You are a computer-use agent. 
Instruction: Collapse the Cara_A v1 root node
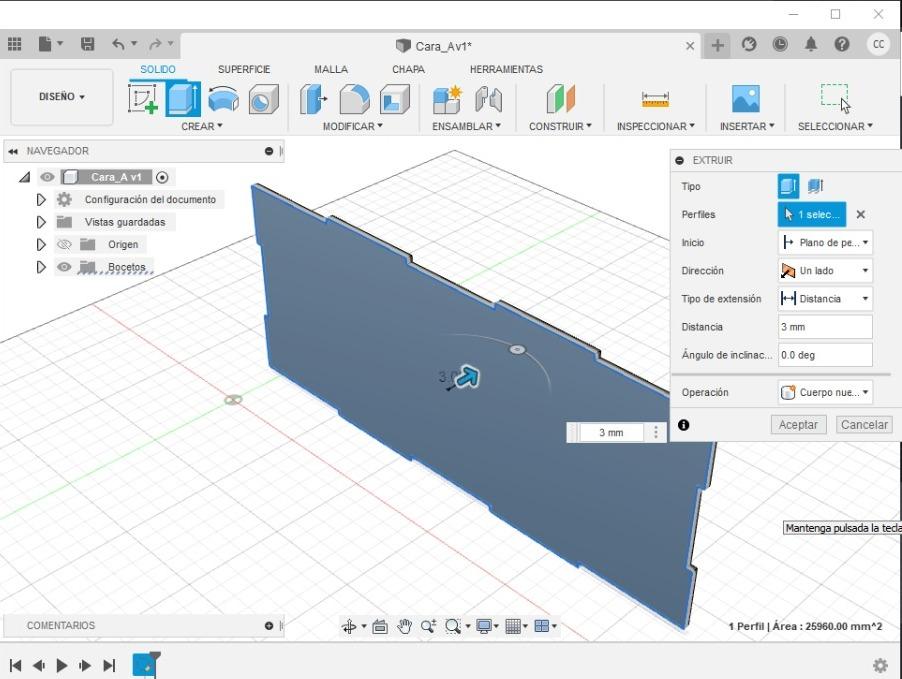pos(24,177)
